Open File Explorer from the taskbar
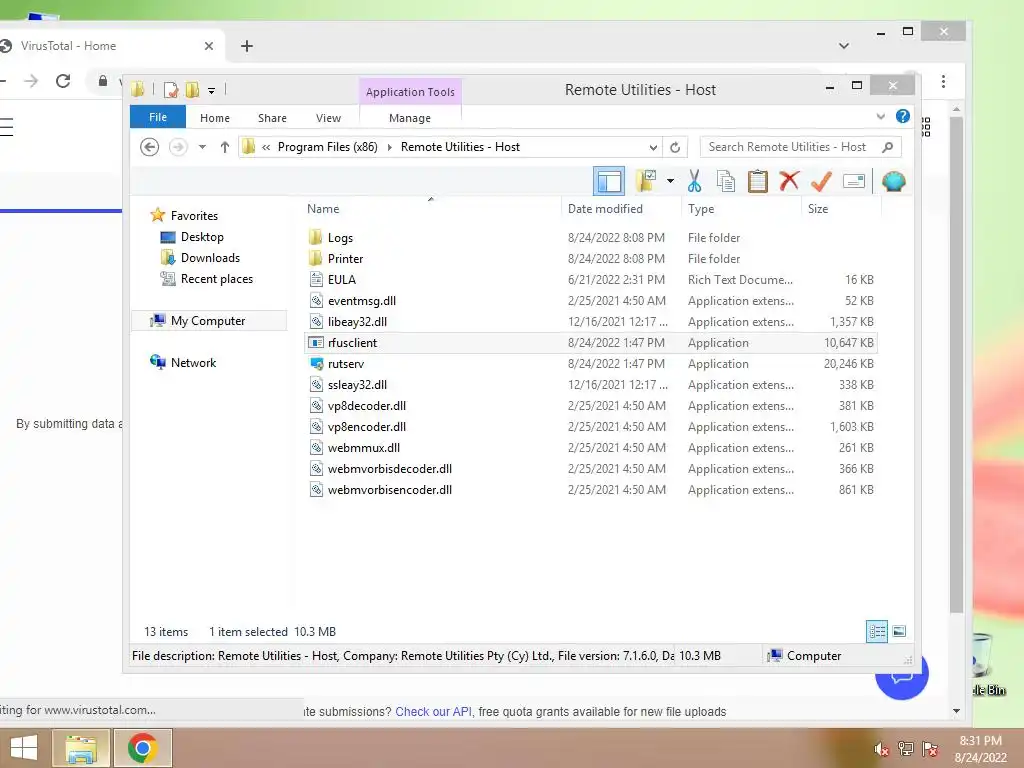 click(81, 748)
